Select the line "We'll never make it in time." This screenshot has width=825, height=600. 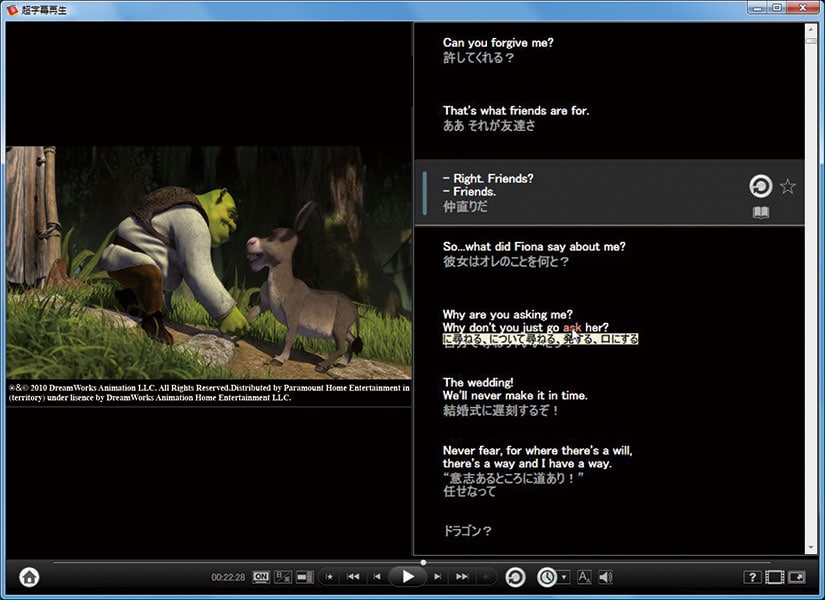pos(515,395)
